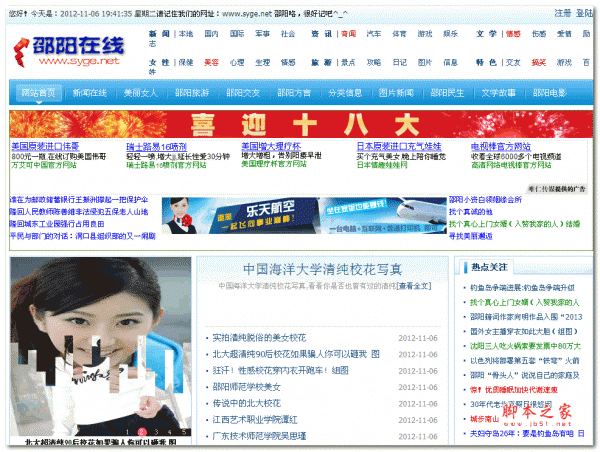Image resolution: width=600 pixels, height=452 pixels.
Task: Open the 分类信息 navigation tab
Action: tap(345, 93)
